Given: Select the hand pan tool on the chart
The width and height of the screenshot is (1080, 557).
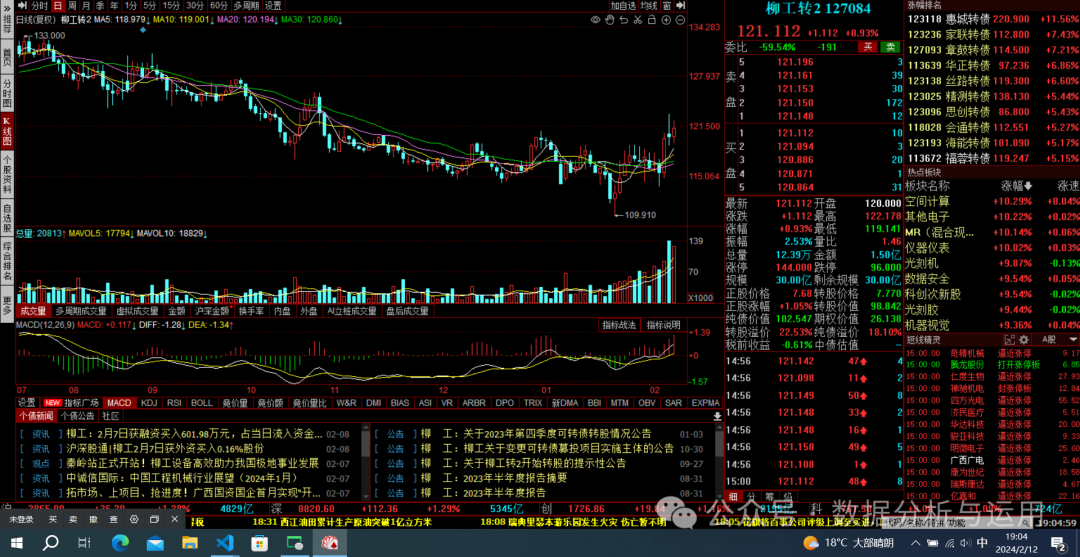Looking at the screenshot, I should click(x=609, y=20).
